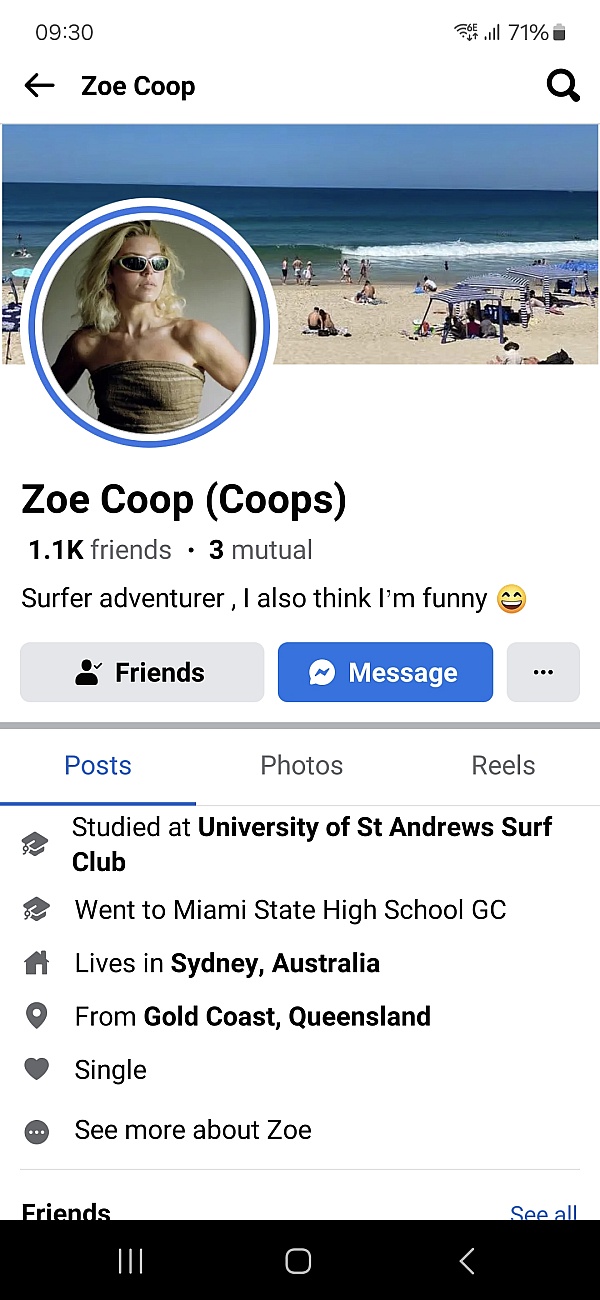Open the search magnifier icon
Image resolution: width=600 pixels, height=1300 pixels.
(563, 87)
